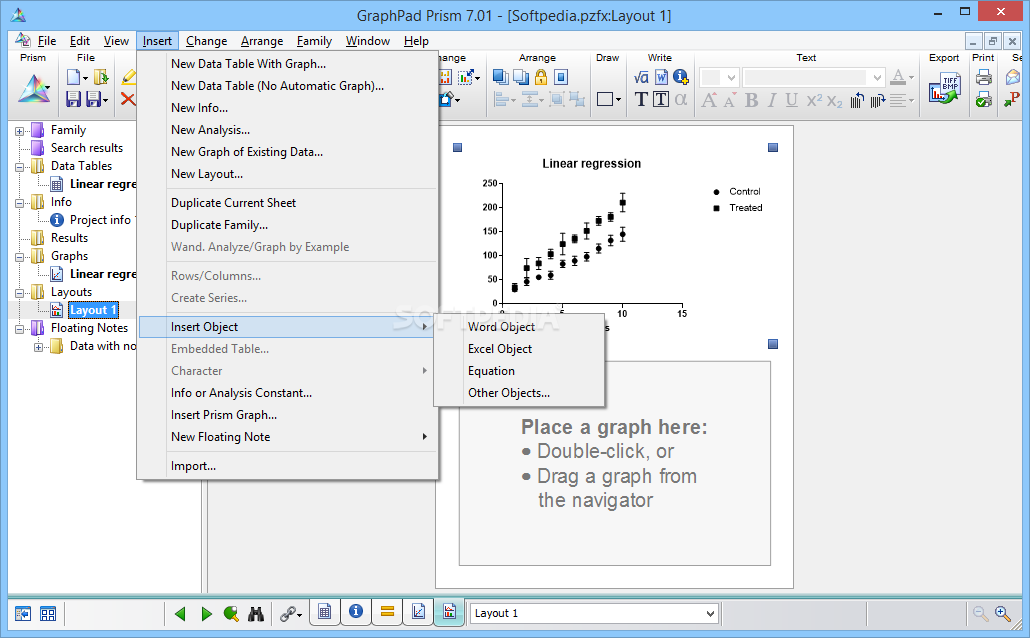
Task: Collapse the Info folder
Action: coord(20,203)
